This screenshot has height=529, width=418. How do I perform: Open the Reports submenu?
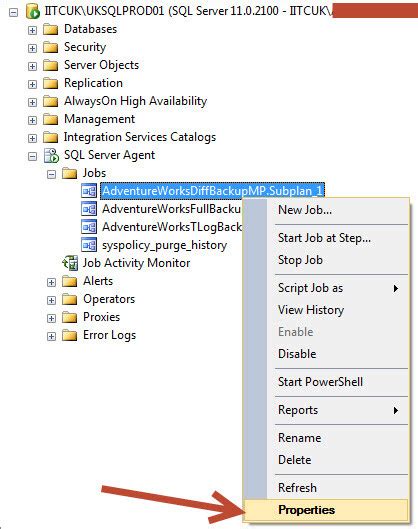pyautogui.click(x=337, y=410)
